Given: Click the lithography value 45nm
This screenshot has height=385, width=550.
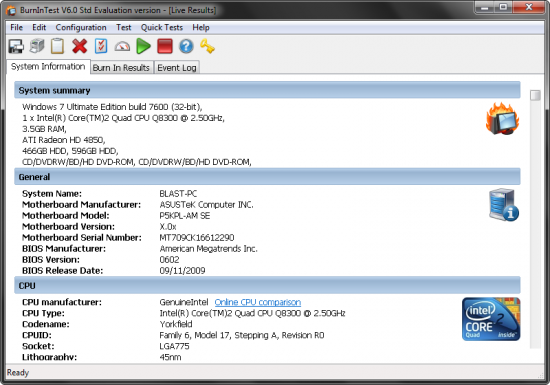Looking at the screenshot, I should 170,357.
